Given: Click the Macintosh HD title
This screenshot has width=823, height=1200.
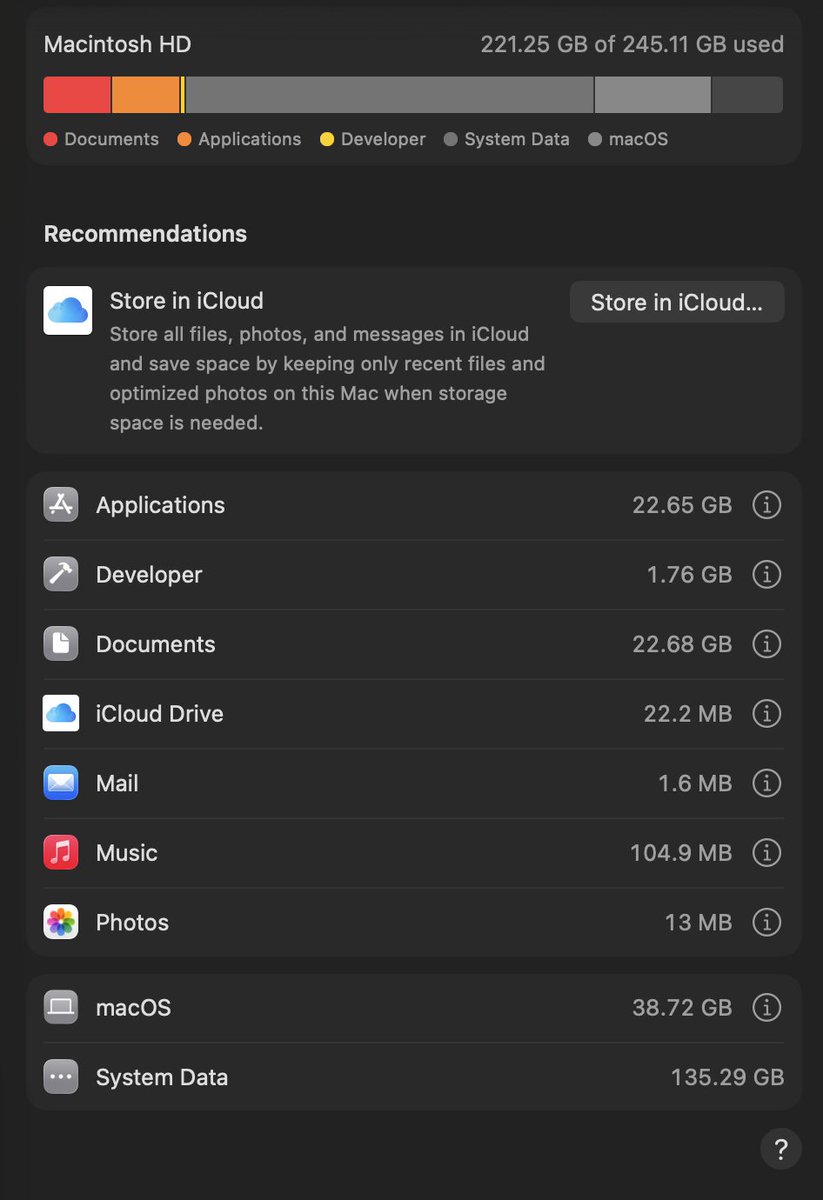Looking at the screenshot, I should coord(117,45).
